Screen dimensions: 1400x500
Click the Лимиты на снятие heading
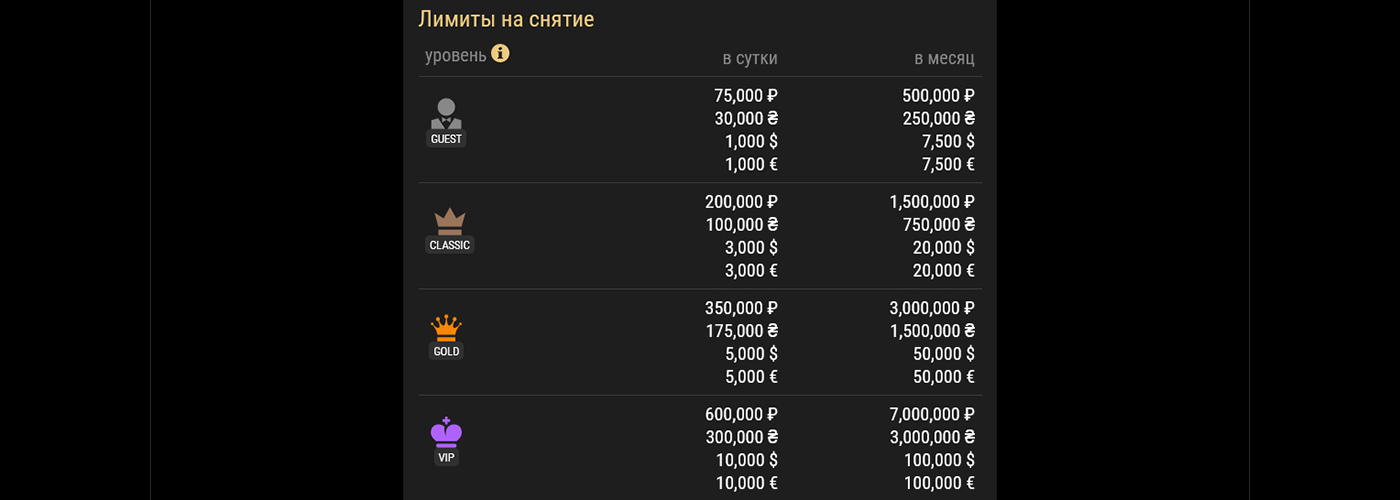coord(506,19)
